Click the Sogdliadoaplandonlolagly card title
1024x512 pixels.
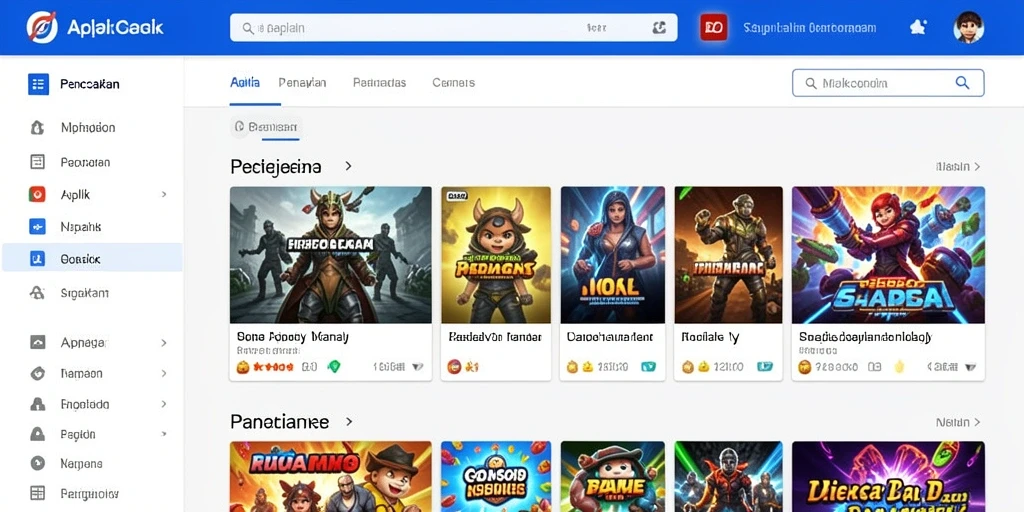[865, 337]
